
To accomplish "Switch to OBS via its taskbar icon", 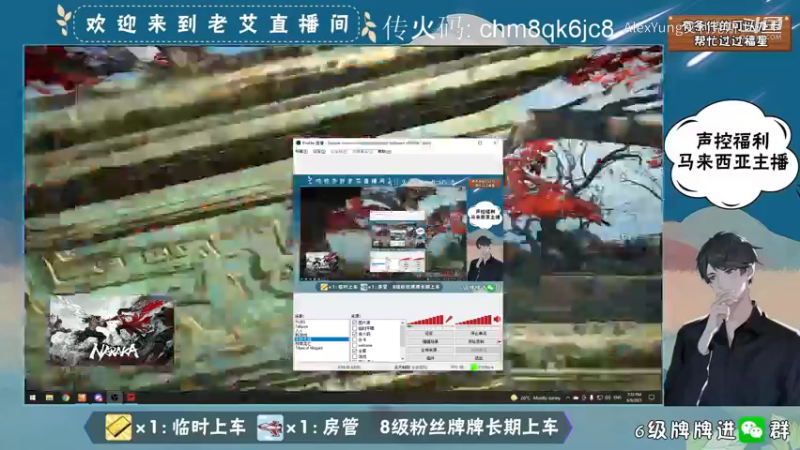I will pyautogui.click(x=115, y=397).
